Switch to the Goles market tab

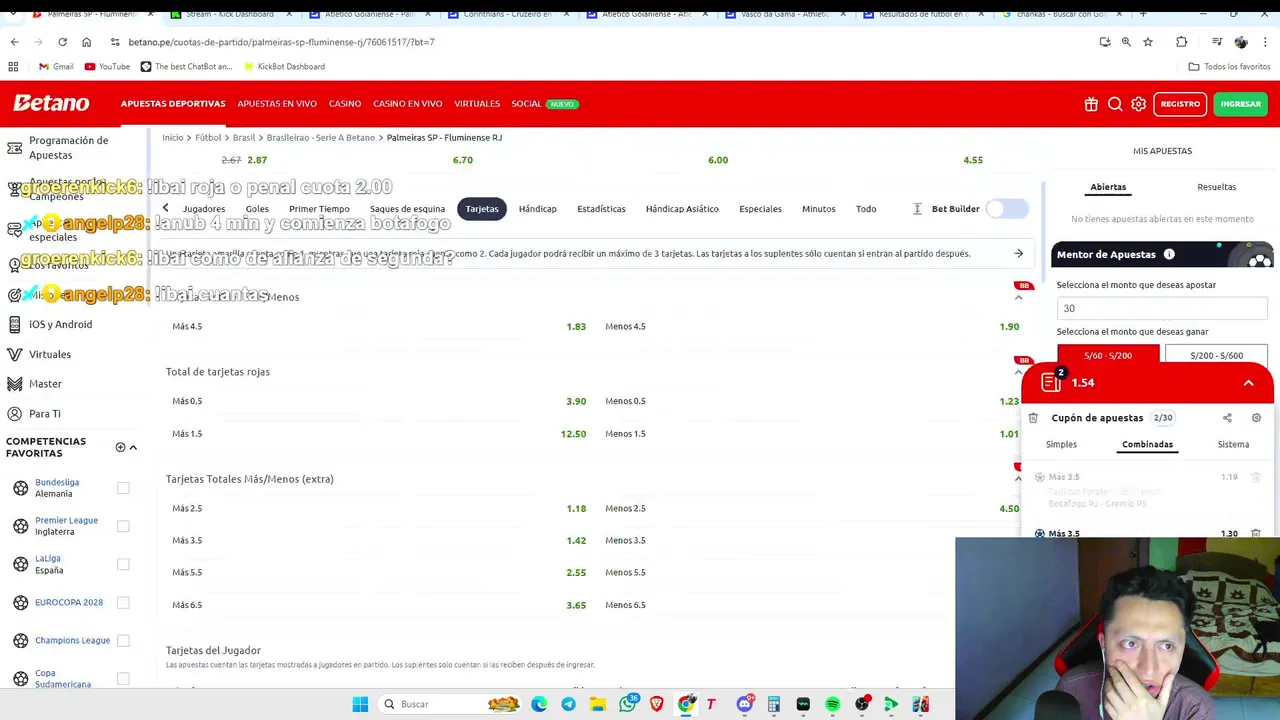click(257, 209)
